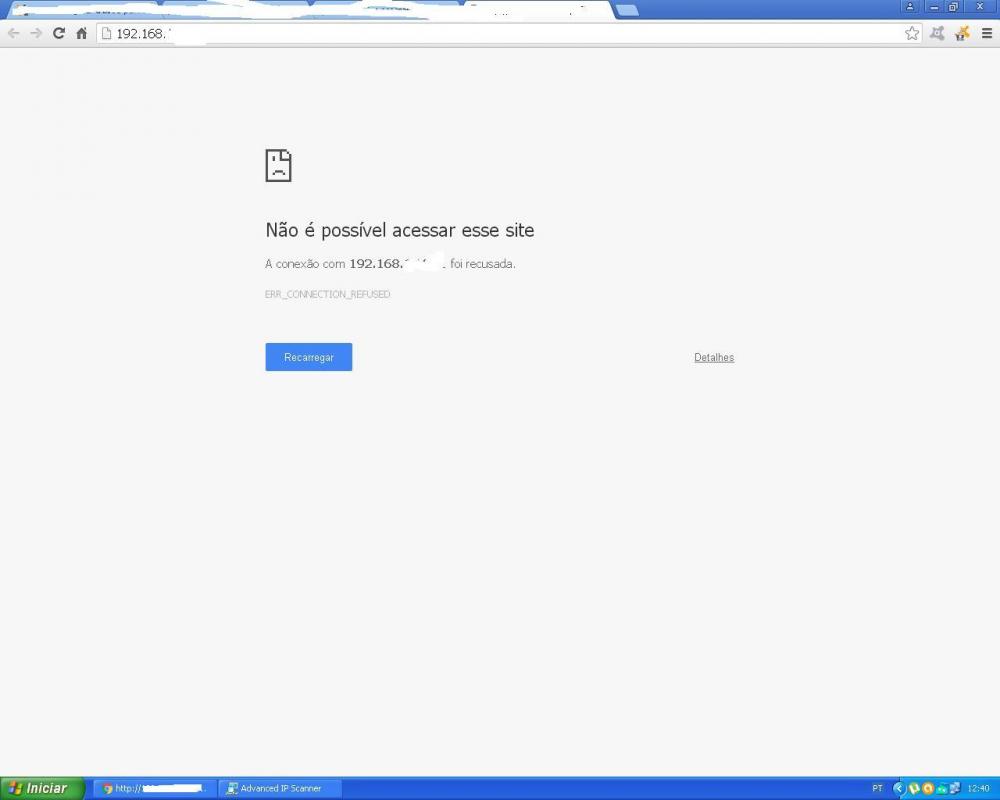The image size is (1000, 800).
Task: Switch to Advanced IP Scanner taskbar button
Action: pos(280,789)
